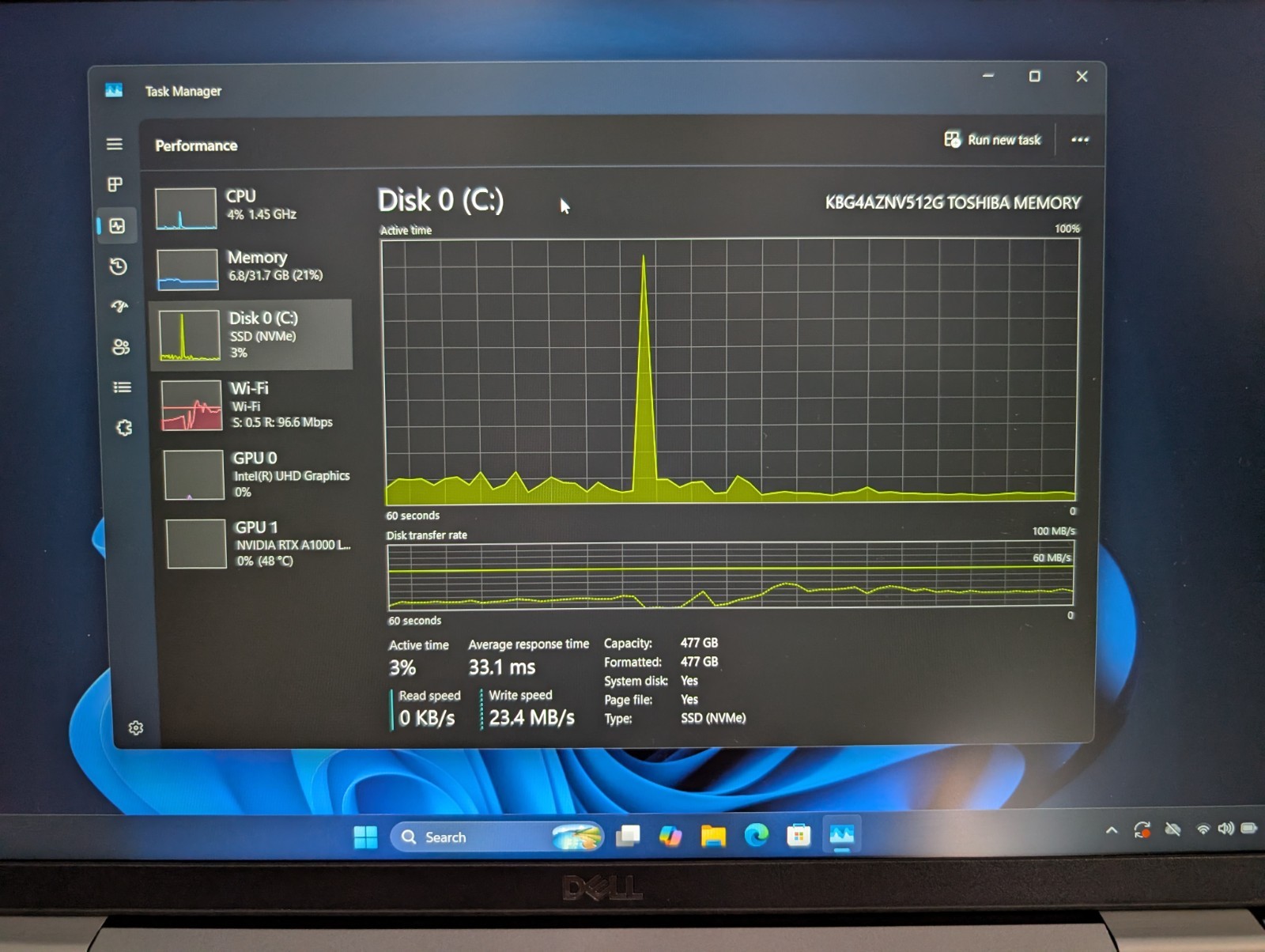
Task: Open the App history page icon
Action: [119, 266]
